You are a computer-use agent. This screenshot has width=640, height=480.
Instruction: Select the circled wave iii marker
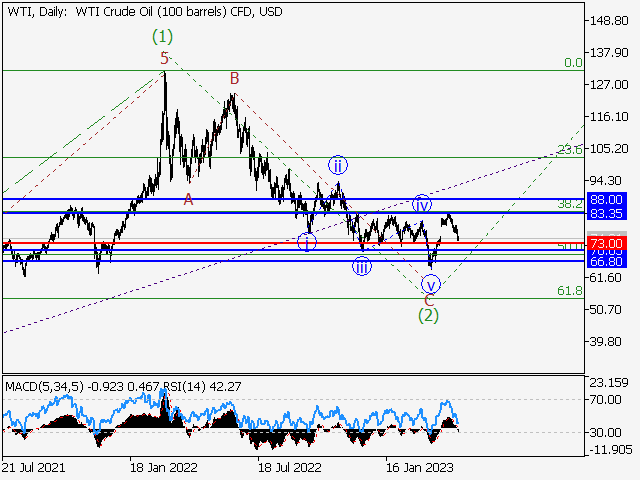(361, 266)
